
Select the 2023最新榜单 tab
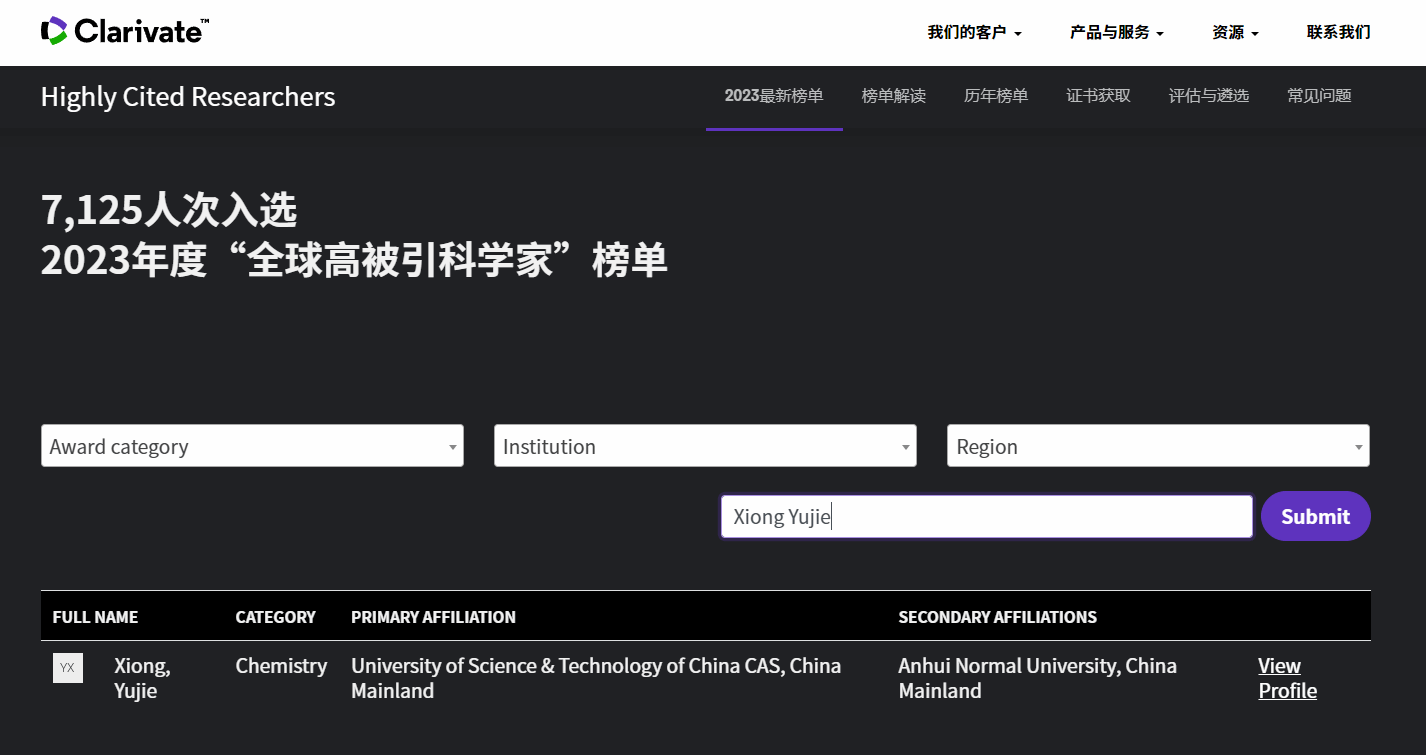click(x=774, y=97)
